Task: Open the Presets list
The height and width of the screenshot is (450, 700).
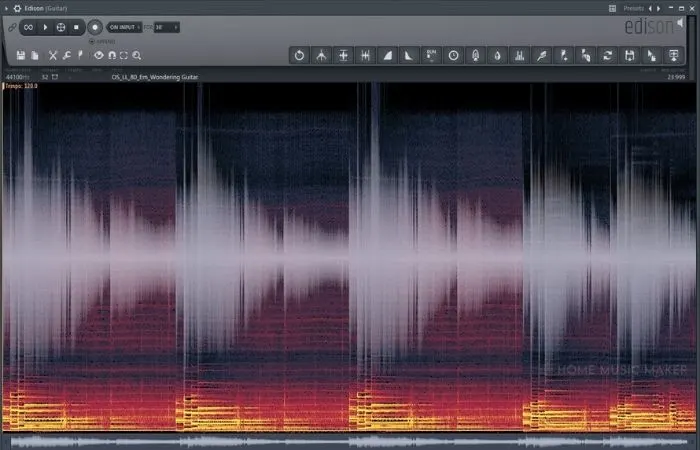Action: pos(633,8)
